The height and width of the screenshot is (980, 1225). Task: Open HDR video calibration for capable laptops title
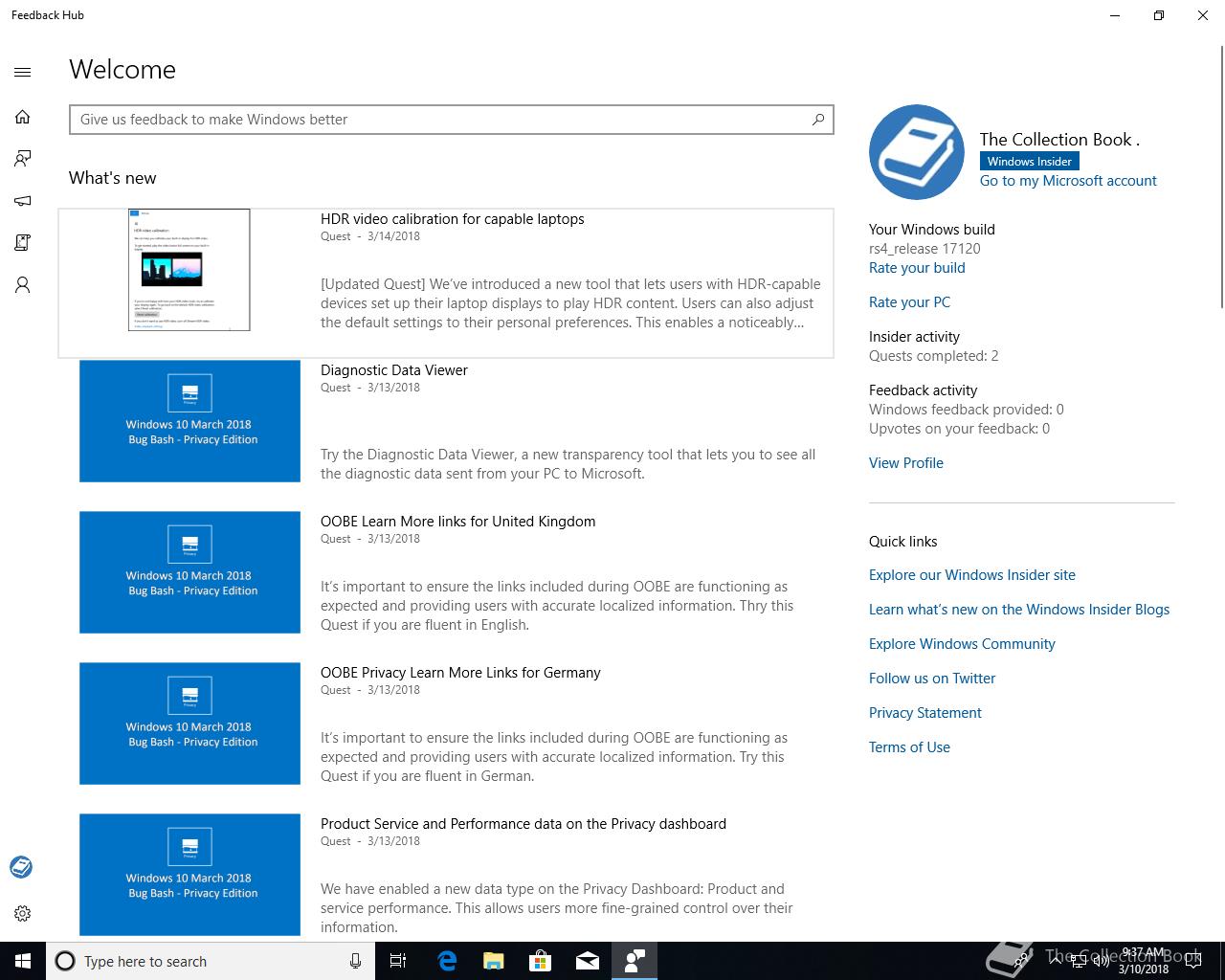pyautogui.click(x=452, y=219)
